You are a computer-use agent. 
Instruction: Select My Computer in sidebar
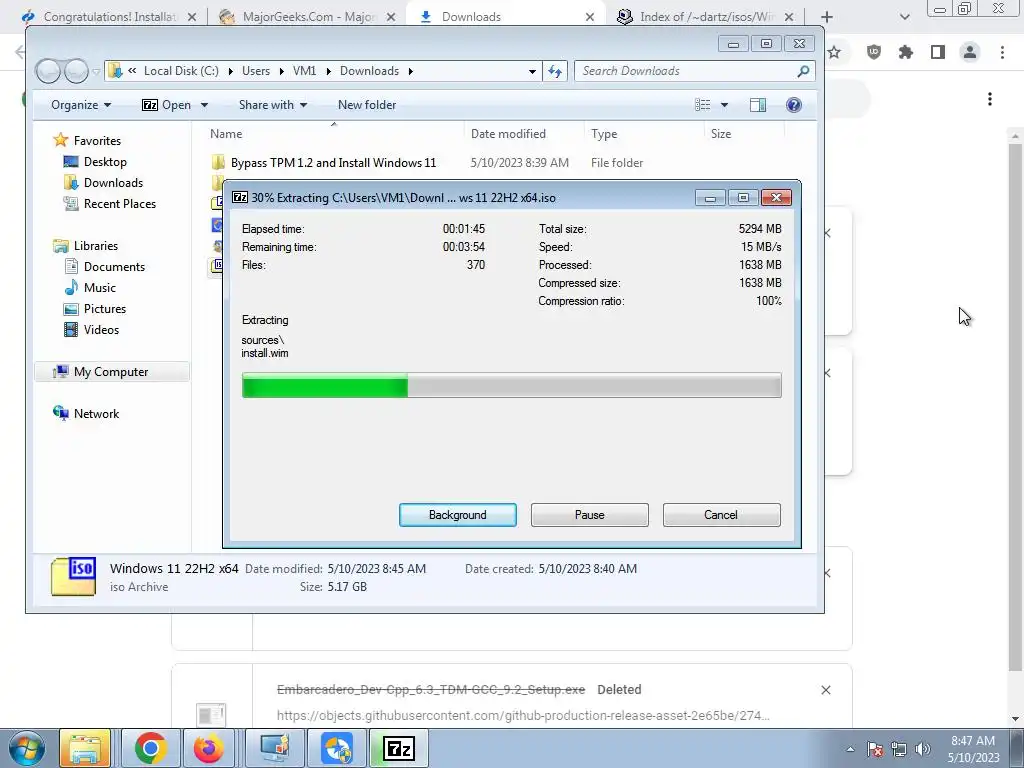[x=110, y=372]
